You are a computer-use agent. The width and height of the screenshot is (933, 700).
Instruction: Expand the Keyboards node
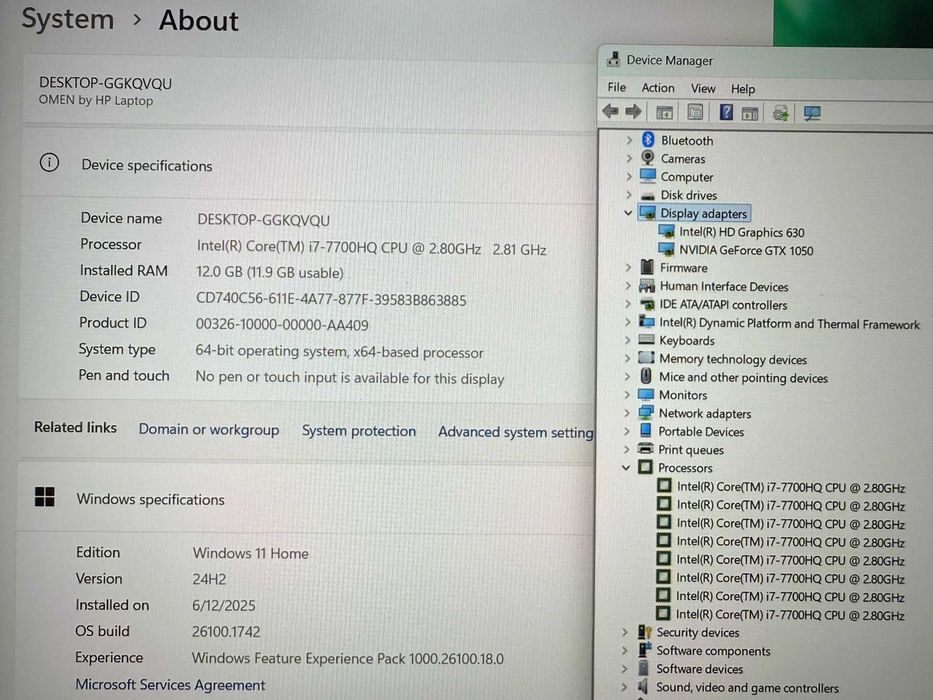[x=628, y=340]
